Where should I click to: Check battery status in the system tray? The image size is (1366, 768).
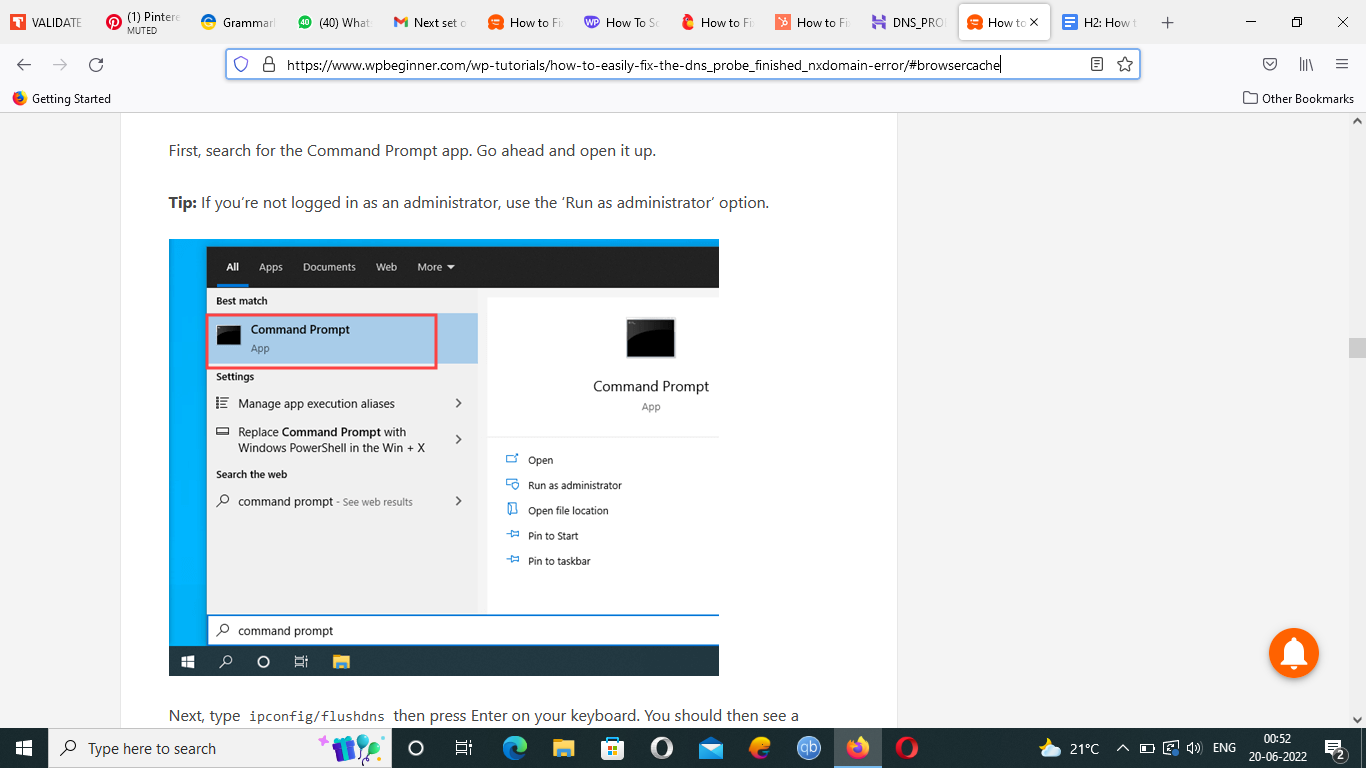click(1147, 748)
